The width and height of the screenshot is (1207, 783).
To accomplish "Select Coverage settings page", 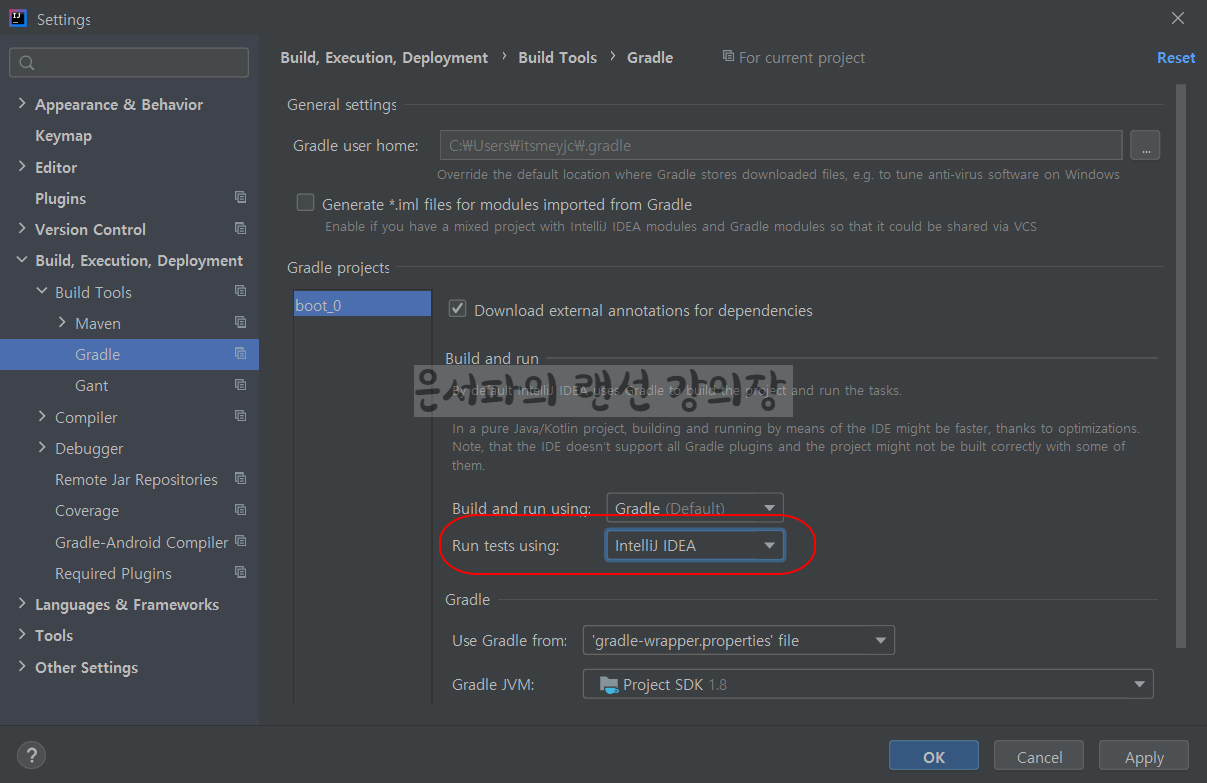I will [87, 511].
